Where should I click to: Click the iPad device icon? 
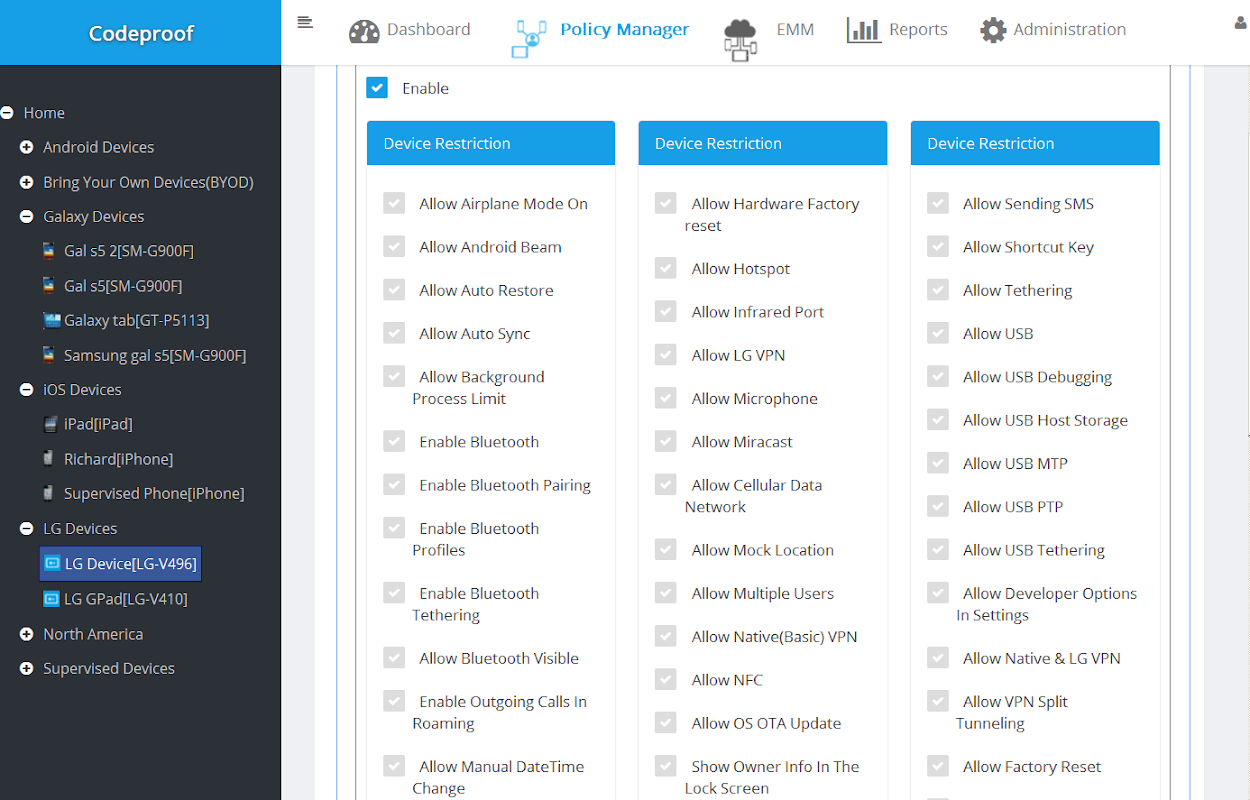(x=50, y=424)
